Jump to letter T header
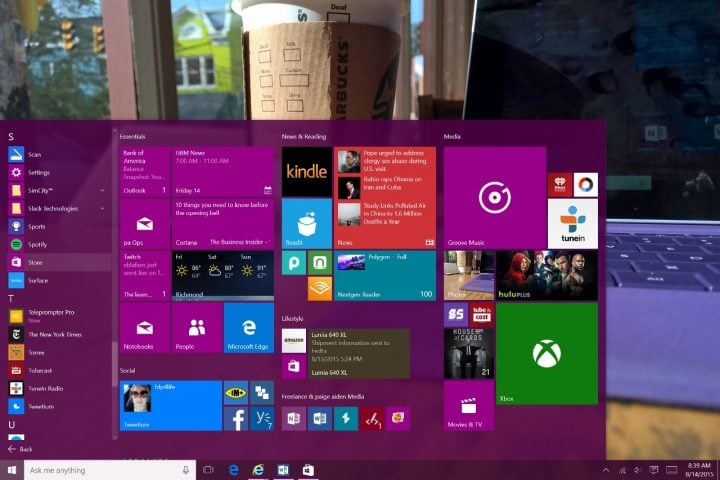The image size is (720, 480). [x=11, y=299]
